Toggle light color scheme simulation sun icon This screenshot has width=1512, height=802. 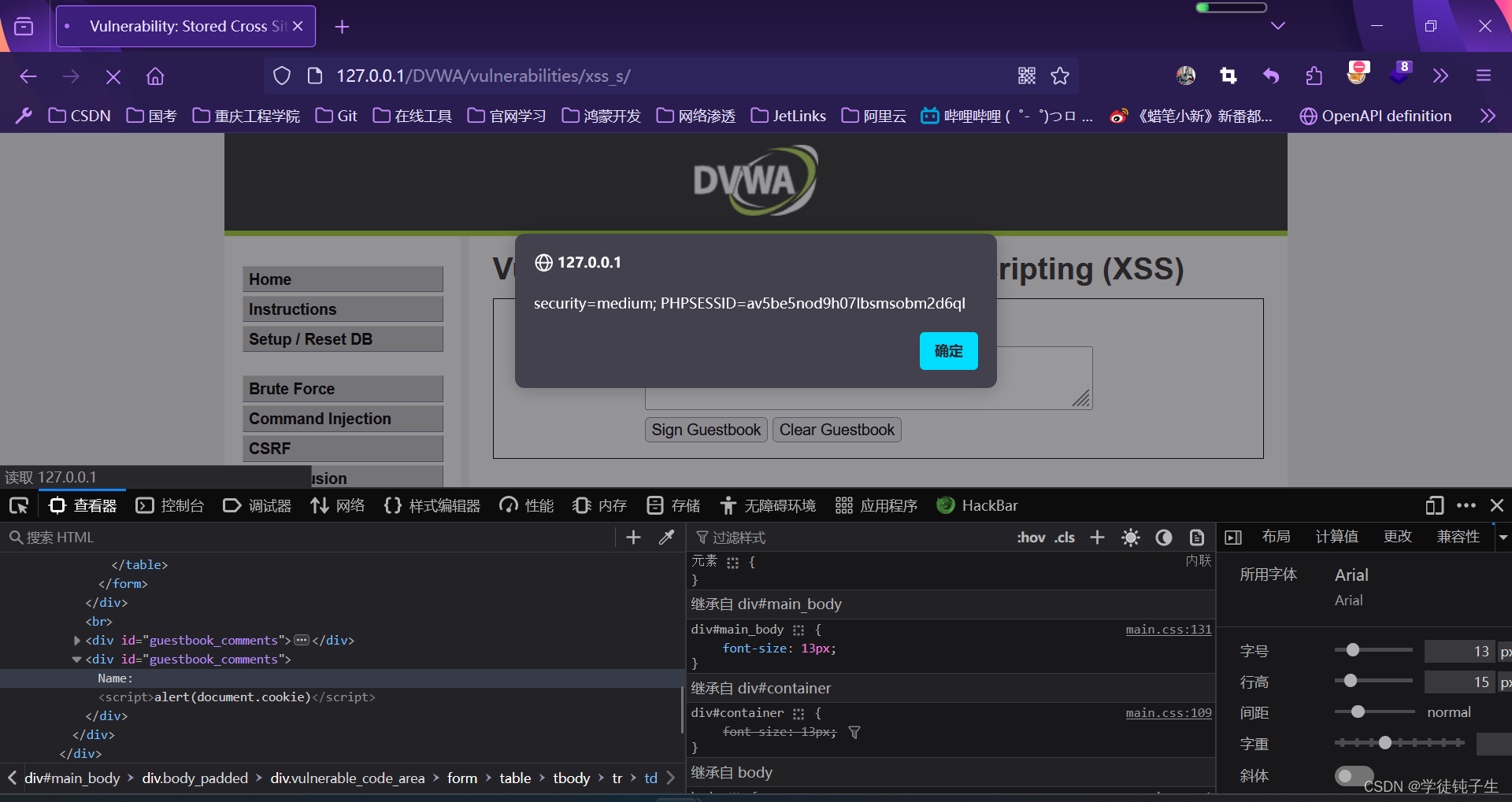(1131, 538)
